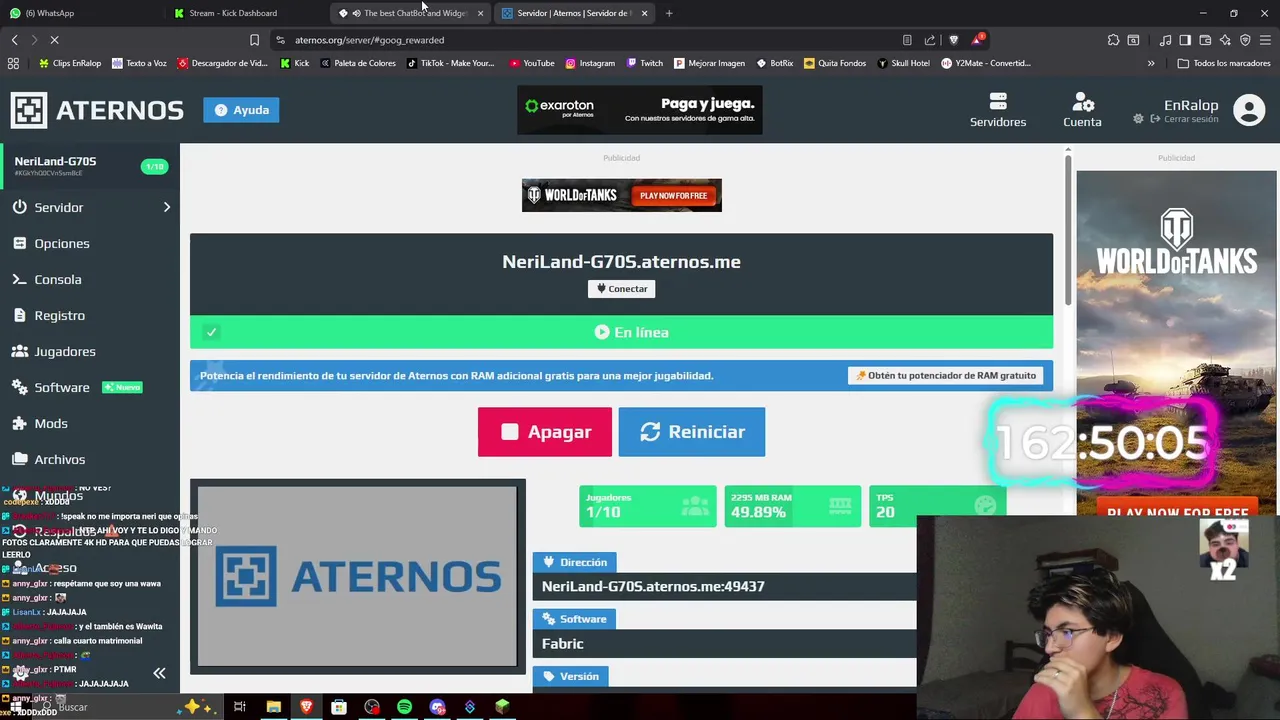Click the TPS 20 stat card

tap(937, 506)
